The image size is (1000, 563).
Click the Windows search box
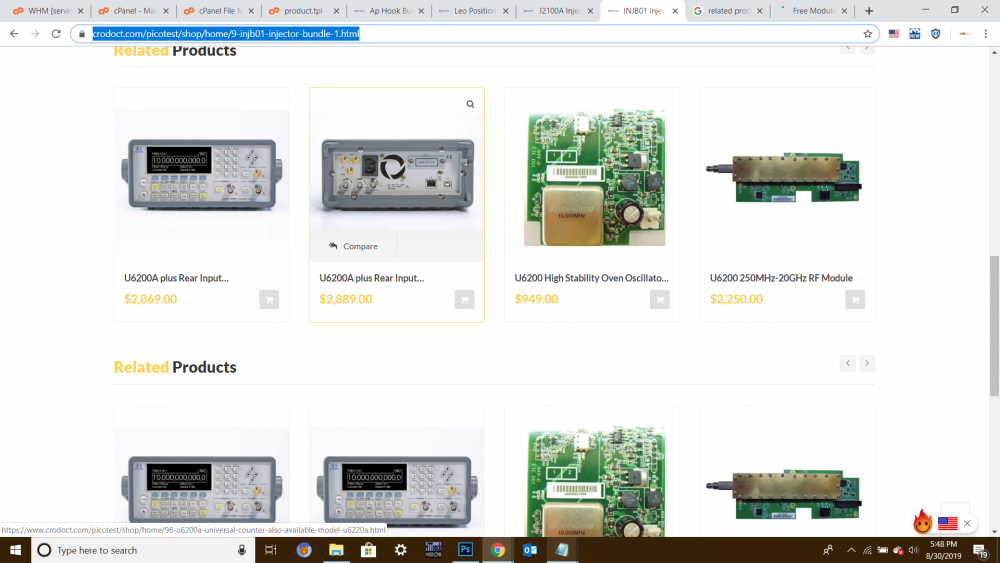tap(142, 550)
